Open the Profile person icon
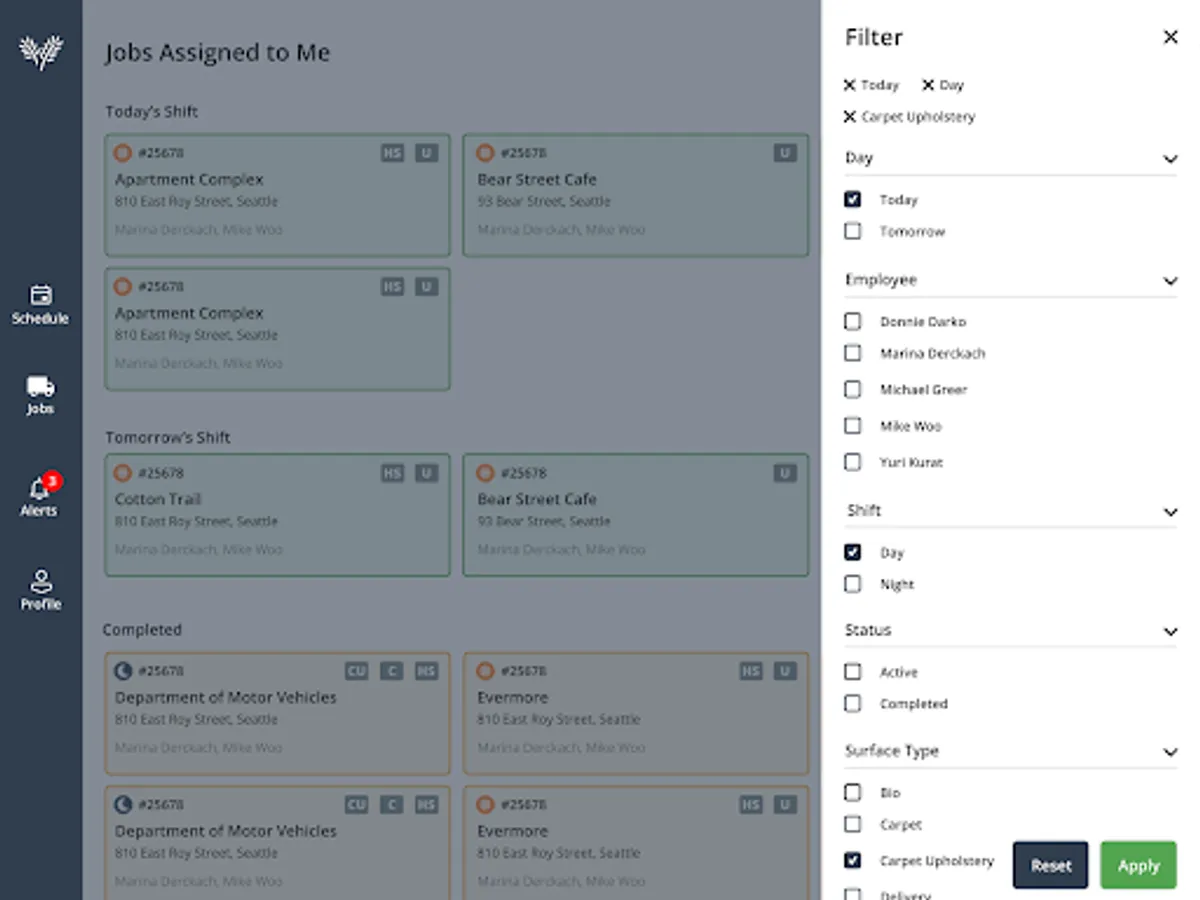The image size is (1200, 900). coord(41,582)
